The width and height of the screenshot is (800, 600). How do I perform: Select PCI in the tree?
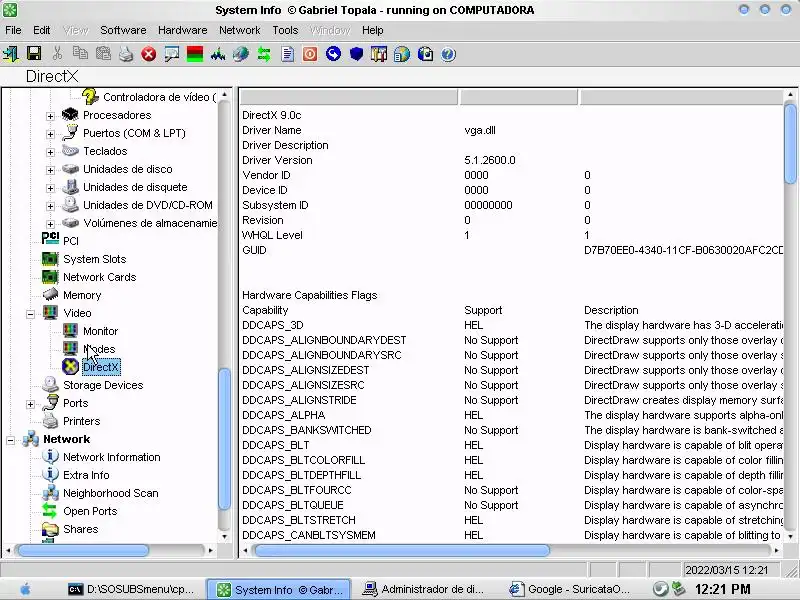tap(70, 241)
